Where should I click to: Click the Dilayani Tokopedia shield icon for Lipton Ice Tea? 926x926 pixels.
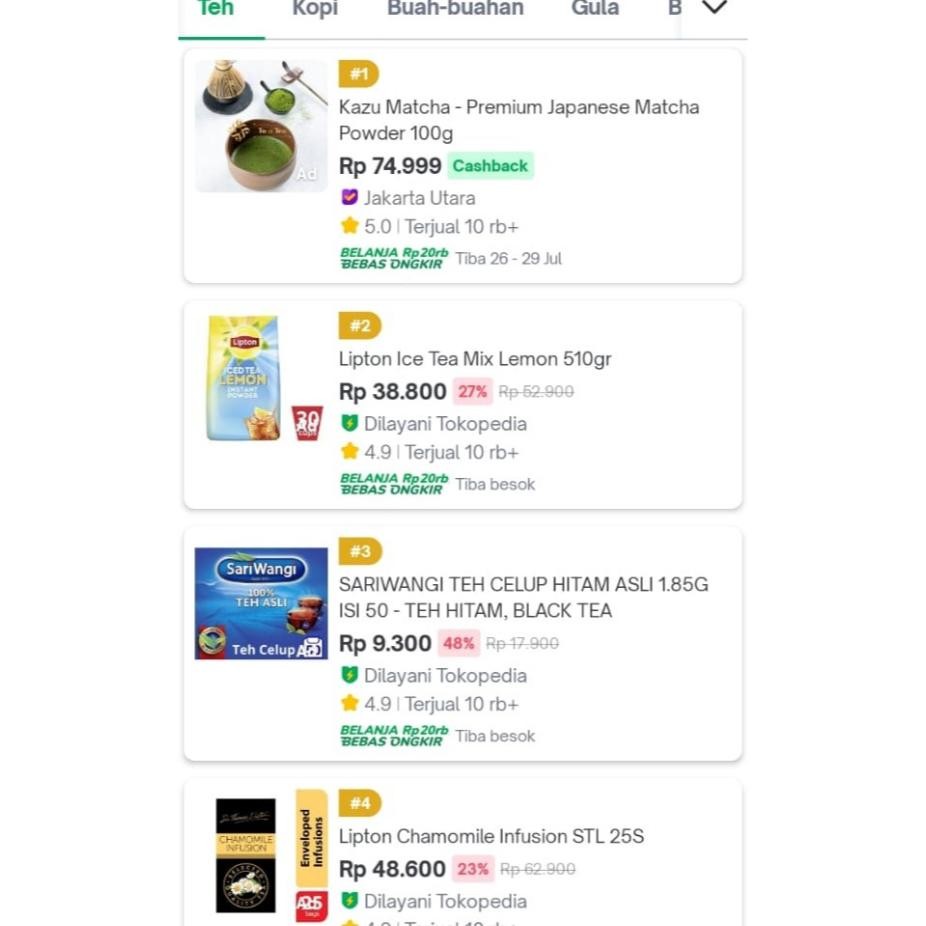point(349,423)
